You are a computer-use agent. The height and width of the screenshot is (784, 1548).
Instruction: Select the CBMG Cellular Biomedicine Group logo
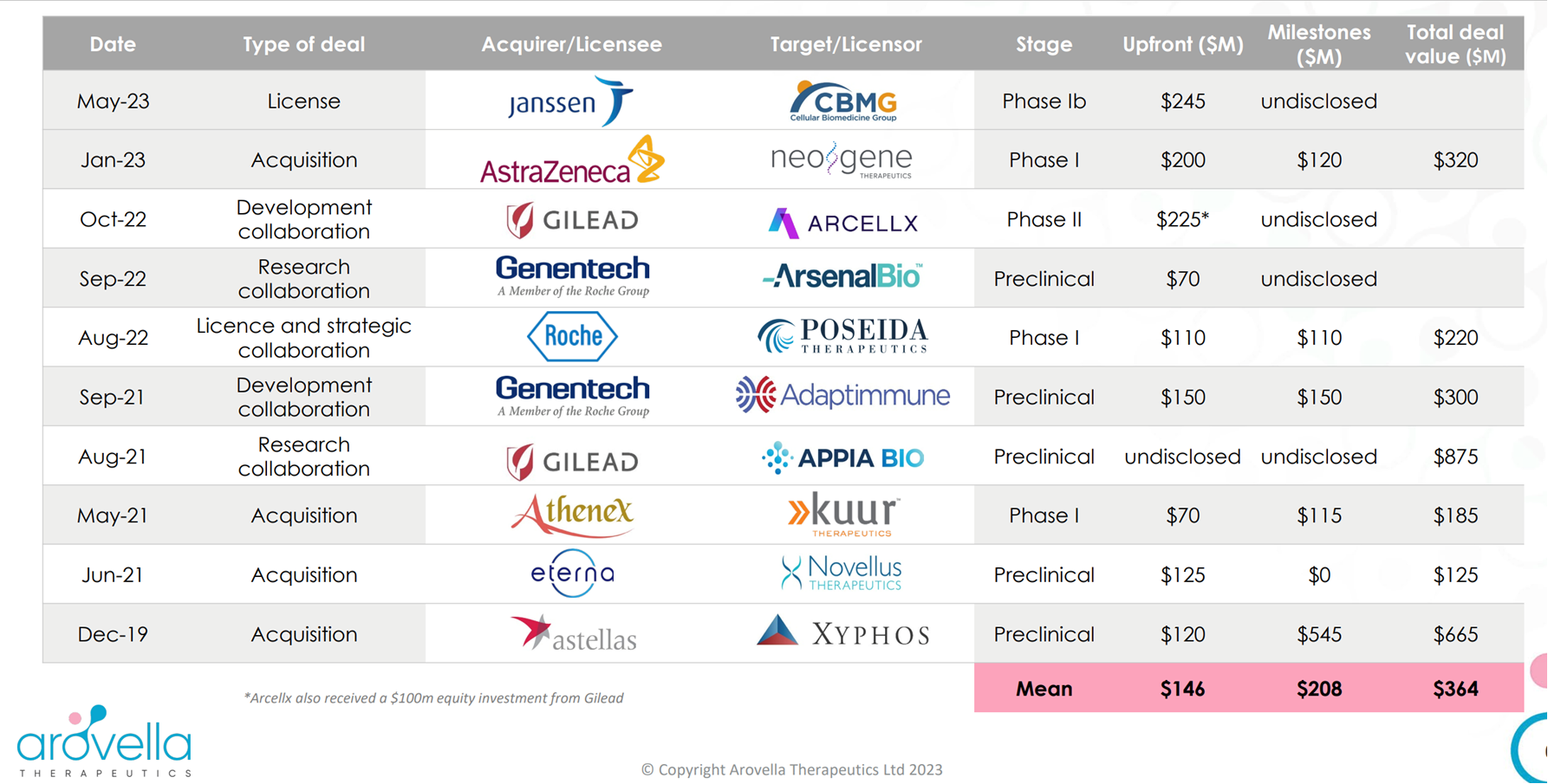[x=844, y=101]
